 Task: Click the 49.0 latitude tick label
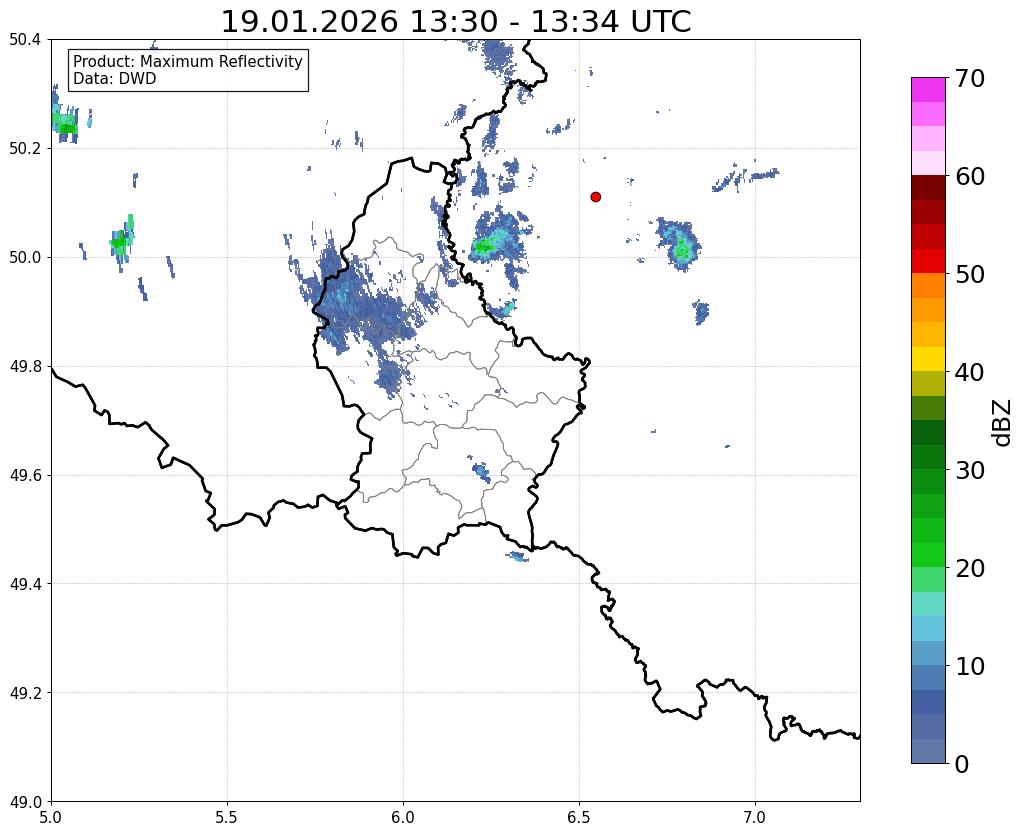[25, 801]
